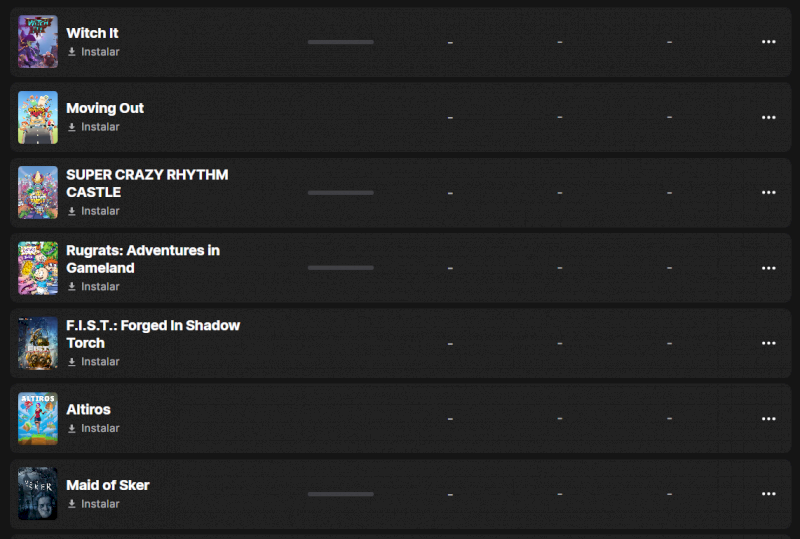Click the SUPER CRAZY RHYTHM CASTLE cover thumbnail
800x539 pixels.
(x=38, y=192)
